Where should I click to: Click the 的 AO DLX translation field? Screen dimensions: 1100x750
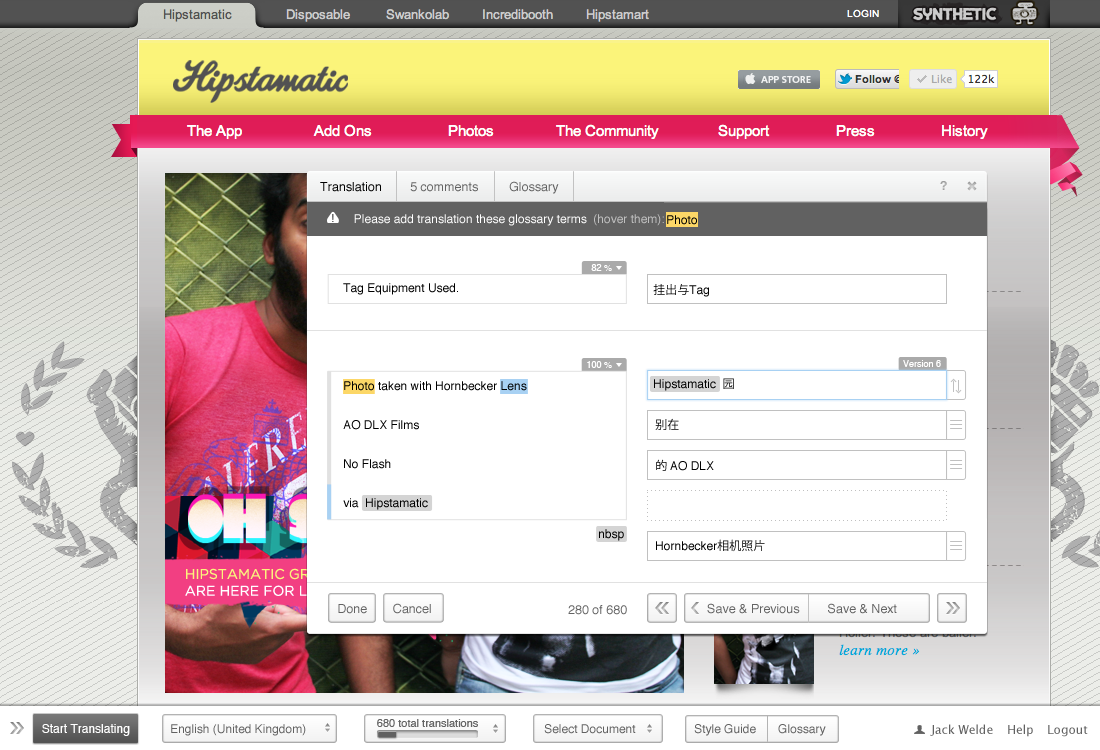point(796,465)
